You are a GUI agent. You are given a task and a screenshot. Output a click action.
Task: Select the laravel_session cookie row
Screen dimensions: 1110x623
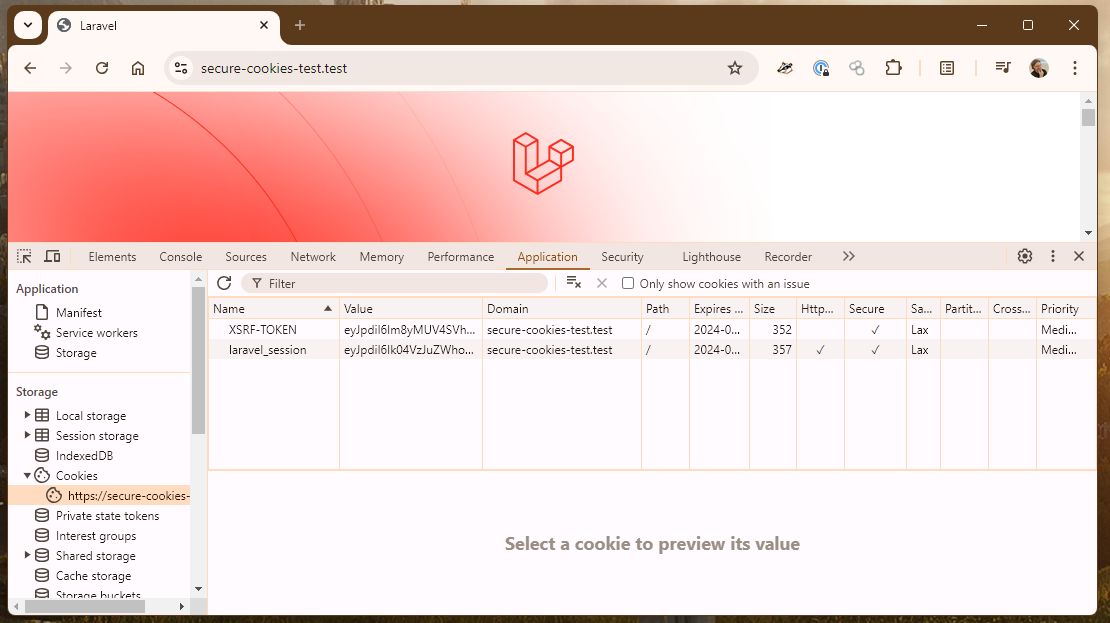[652, 350]
